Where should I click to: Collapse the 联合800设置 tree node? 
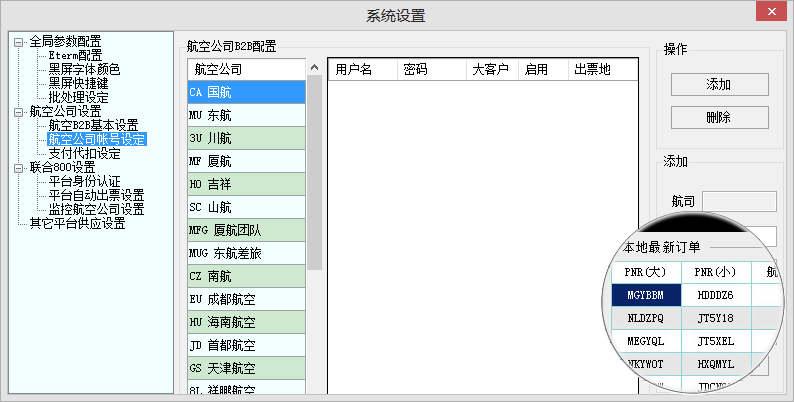pos(19,168)
